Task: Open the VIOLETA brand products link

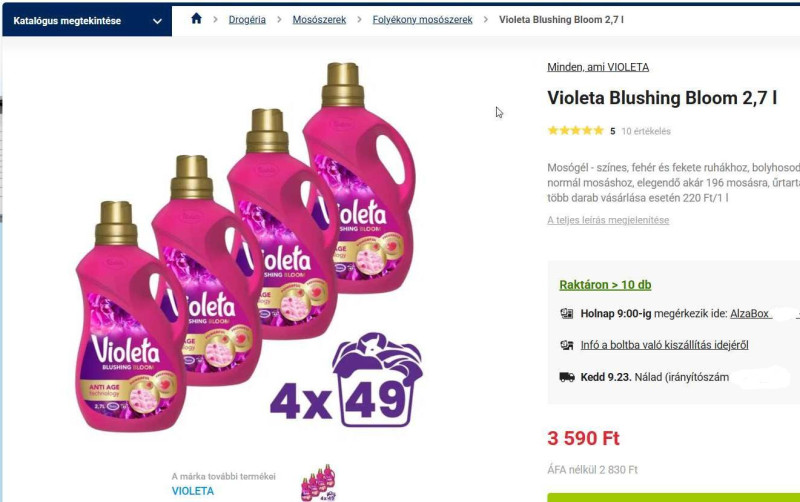Action: (x=193, y=491)
